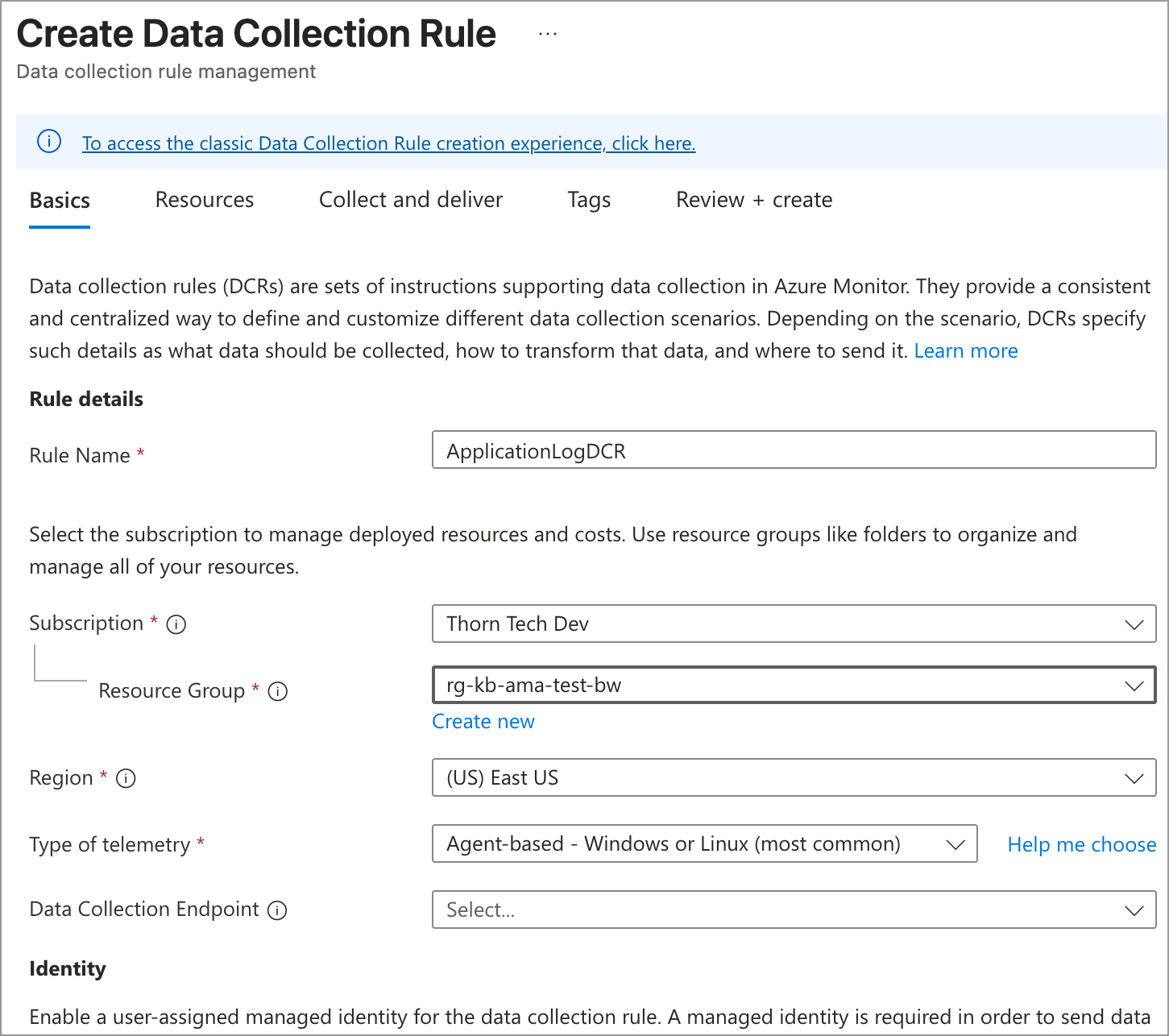The image size is (1169, 1036).
Task: Click the Rule Name field containing ApplicationLogDCR
Action: click(794, 450)
